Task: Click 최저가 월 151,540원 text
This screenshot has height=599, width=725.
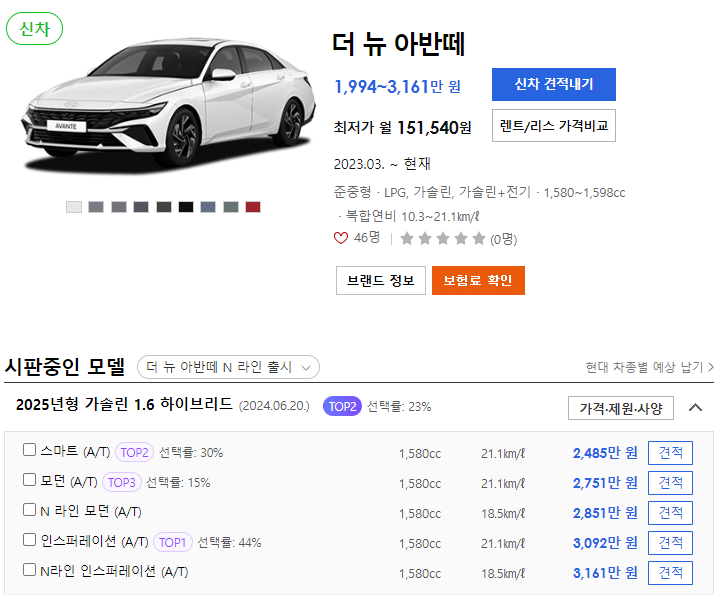Action: click(x=402, y=127)
